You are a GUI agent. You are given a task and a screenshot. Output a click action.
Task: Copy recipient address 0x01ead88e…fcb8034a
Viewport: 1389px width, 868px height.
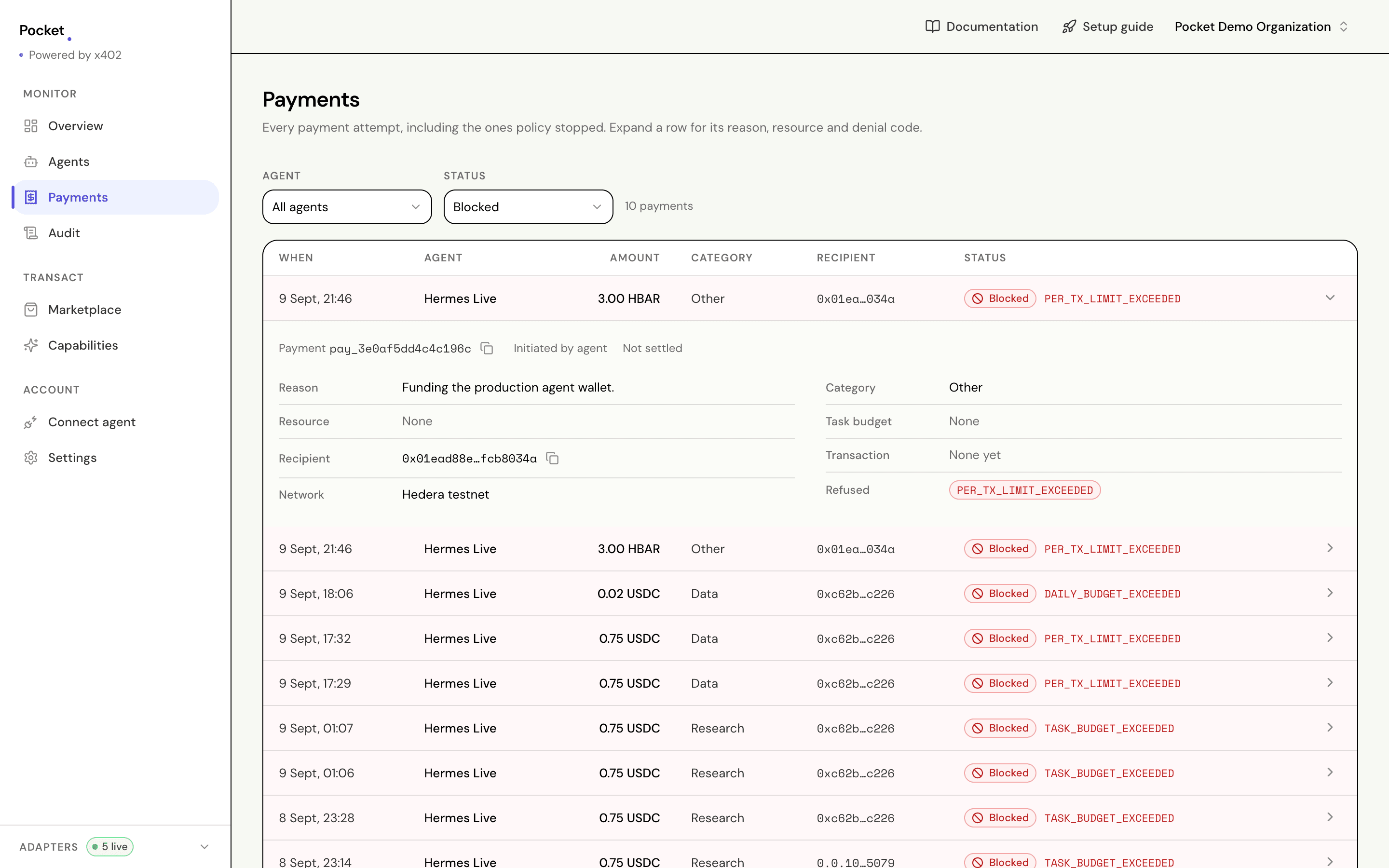point(552,458)
